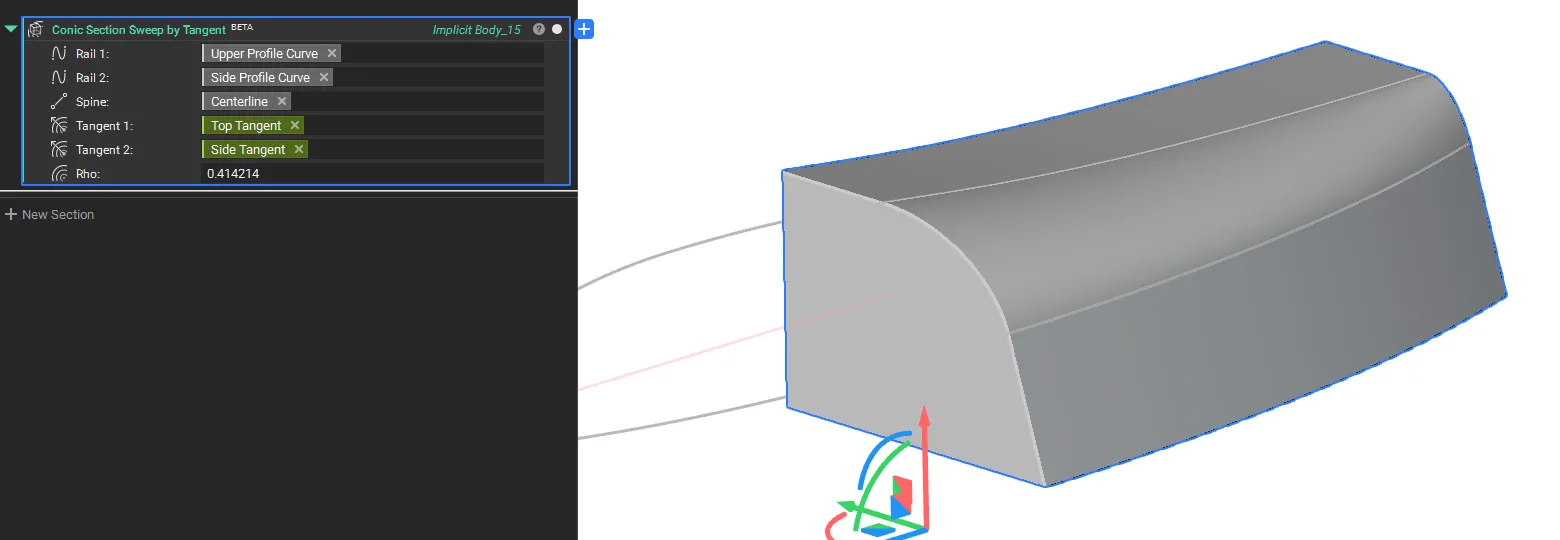This screenshot has width=1560, height=540.
Task: Click the Rail 1 curve icon
Action: [x=59, y=53]
